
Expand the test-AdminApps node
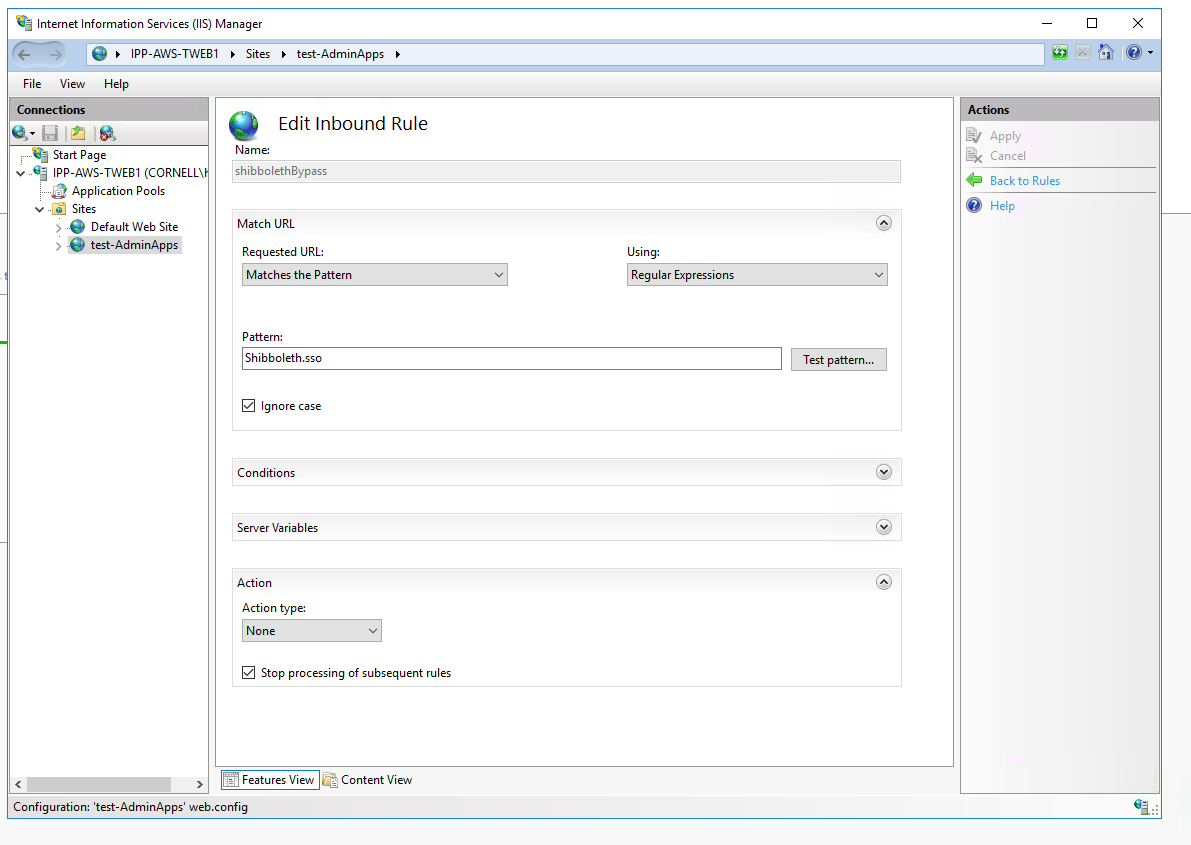click(x=58, y=245)
